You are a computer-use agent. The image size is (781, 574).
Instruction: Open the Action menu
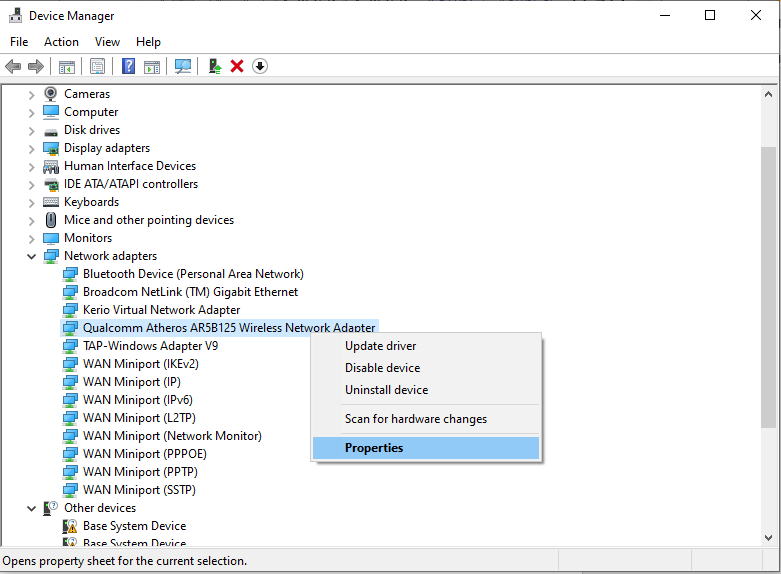click(61, 42)
